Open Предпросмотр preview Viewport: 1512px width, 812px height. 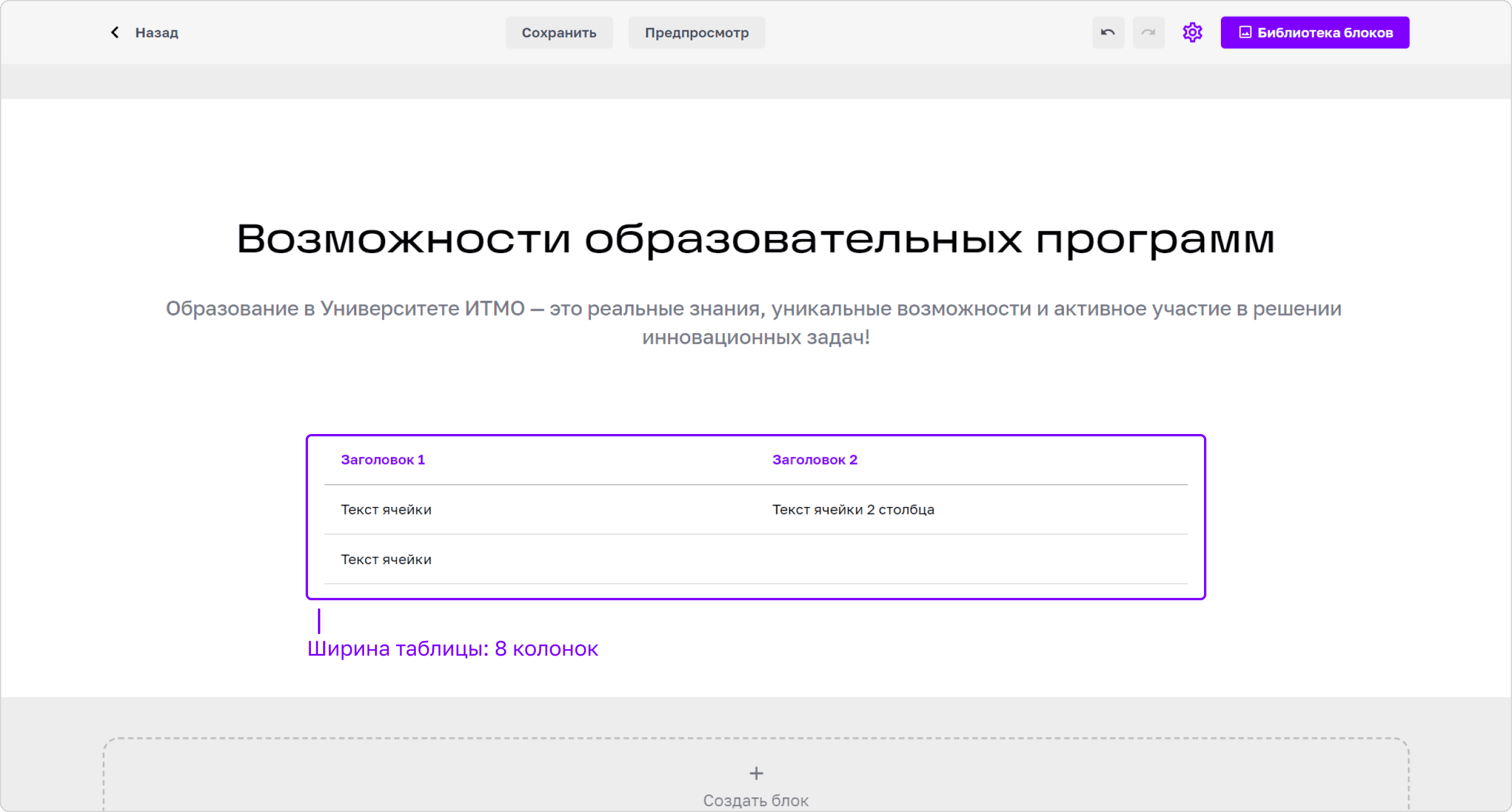point(696,33)
